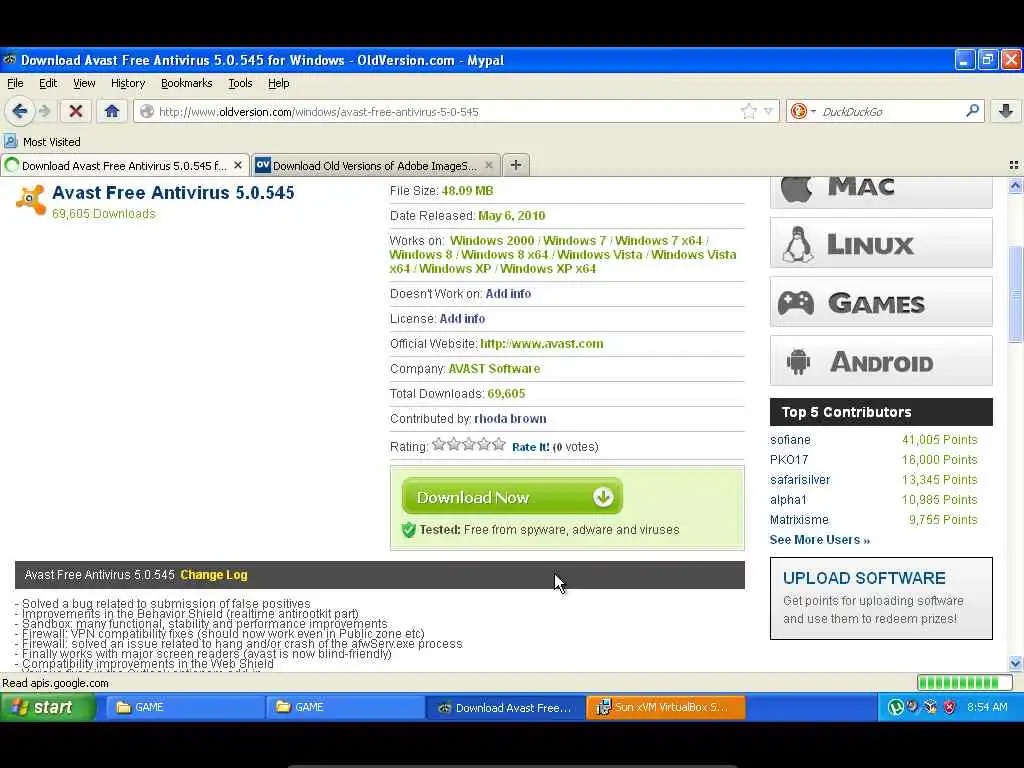Viewport: 1024px width, 768px height.
Task: Close the Adobe ImageStyler tab
Action: 488,165
